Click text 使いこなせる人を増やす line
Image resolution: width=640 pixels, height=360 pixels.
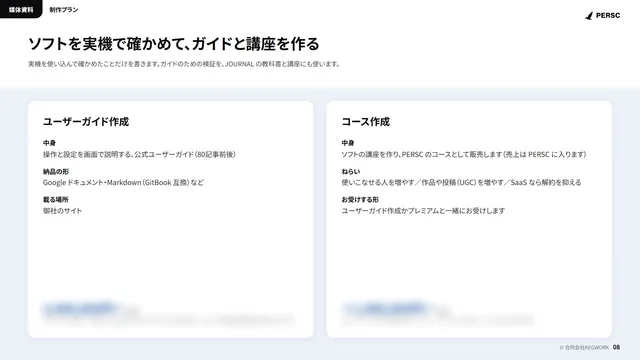[461, 182]
